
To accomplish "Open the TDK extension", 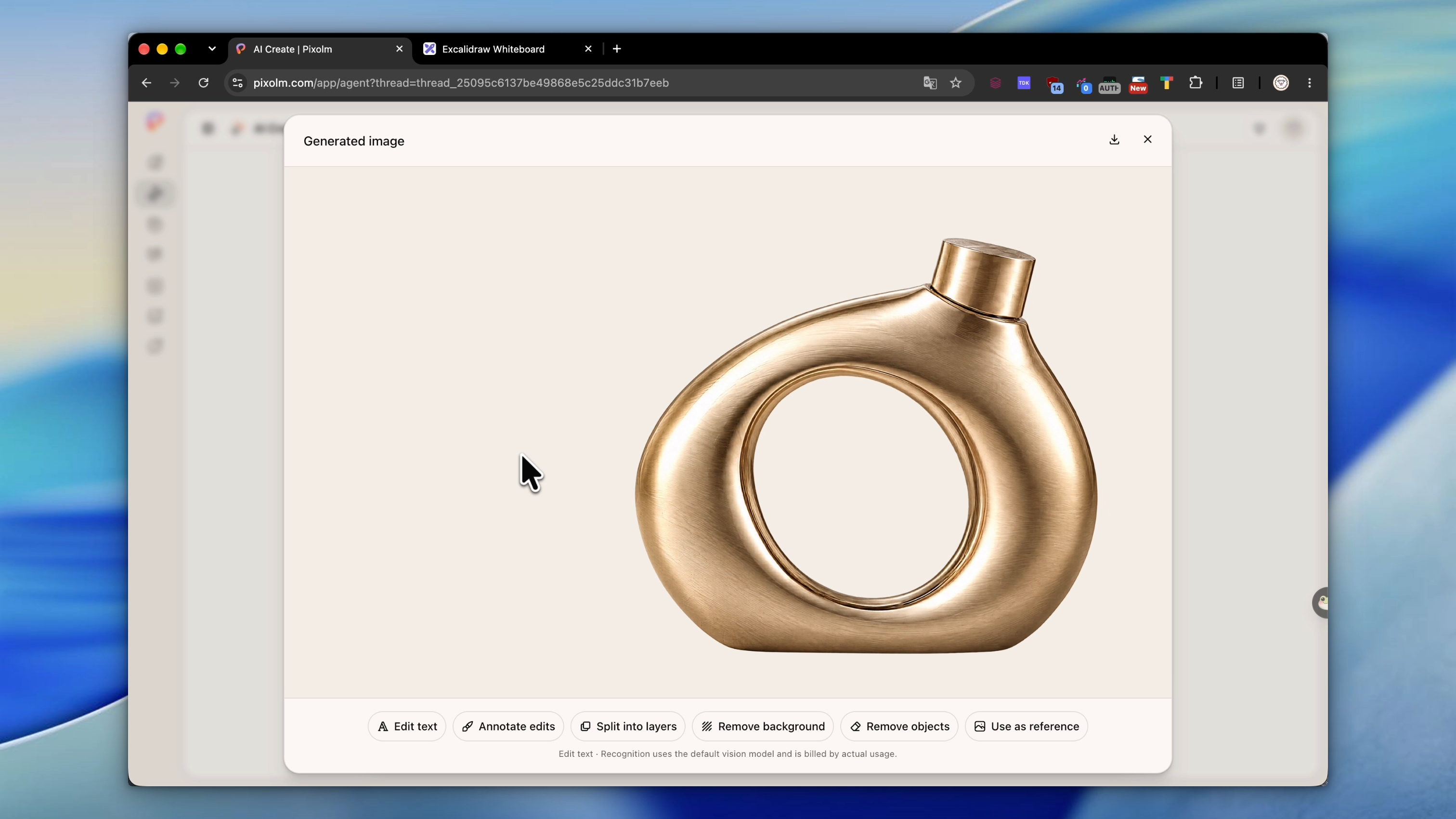I will (x=1024, y=83).
